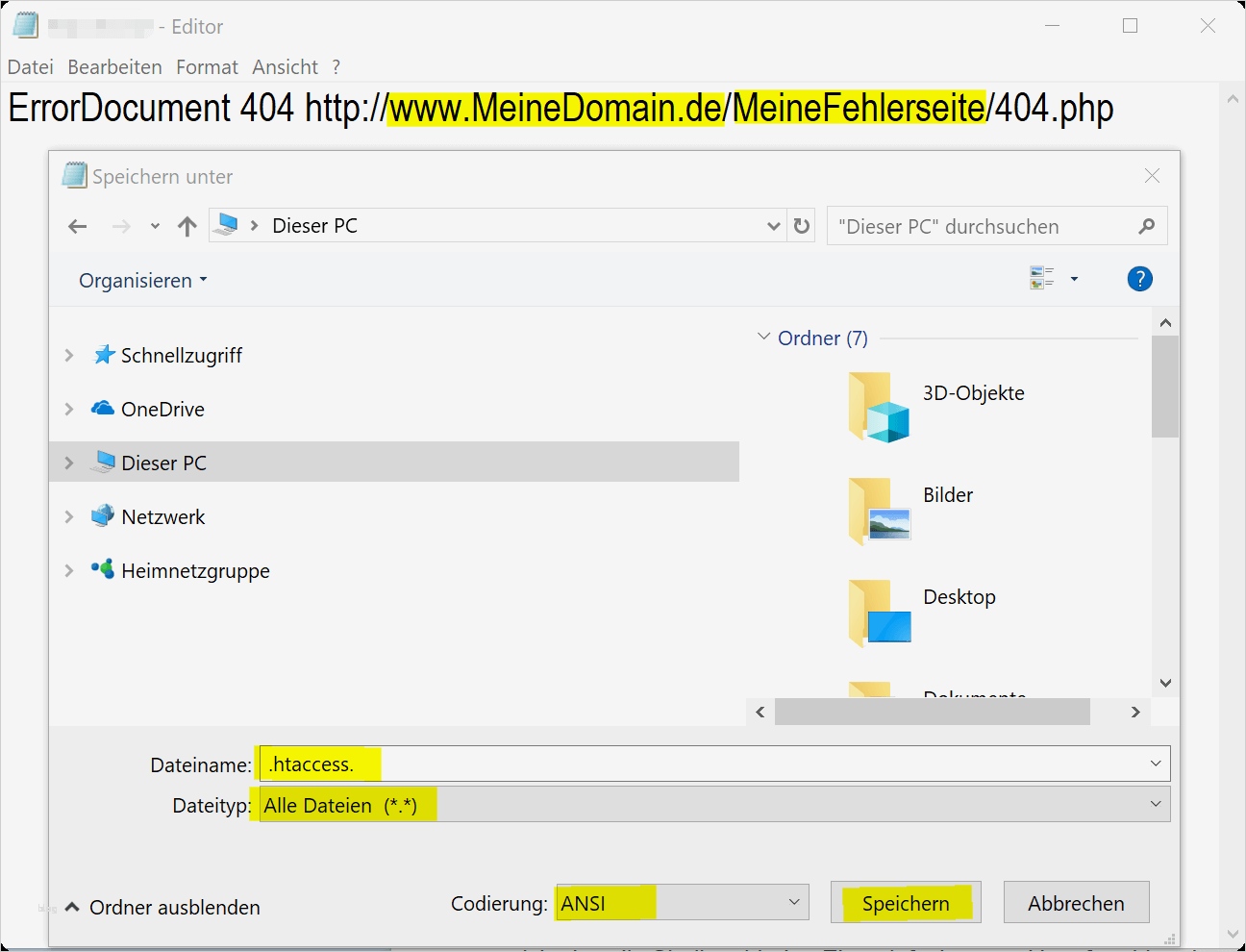Viewport: 1246px width, 952px height.
Task: Open the 3D-Objekte folder icon
Action: pos(880,407)
